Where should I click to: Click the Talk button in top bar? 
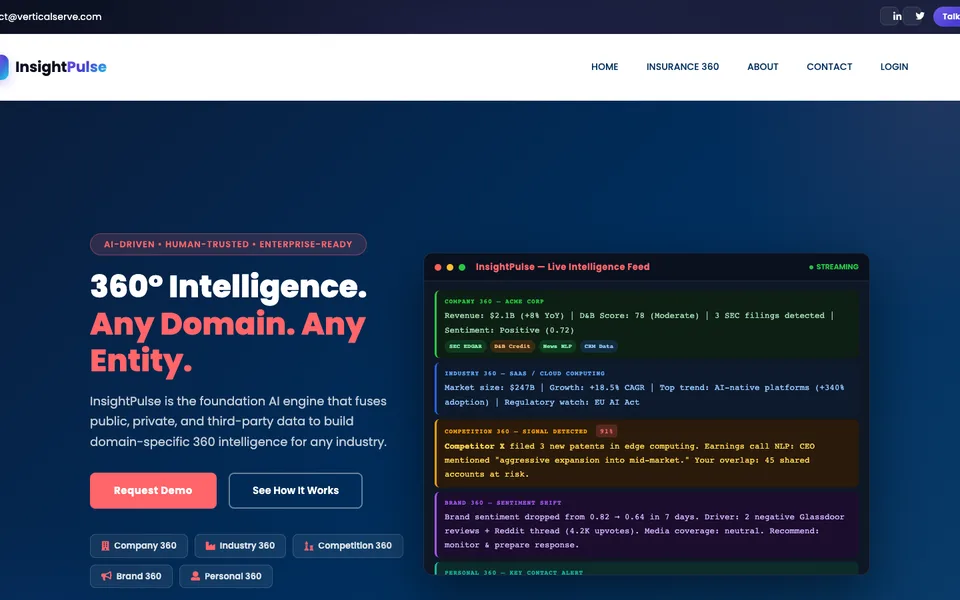(947, 17)
